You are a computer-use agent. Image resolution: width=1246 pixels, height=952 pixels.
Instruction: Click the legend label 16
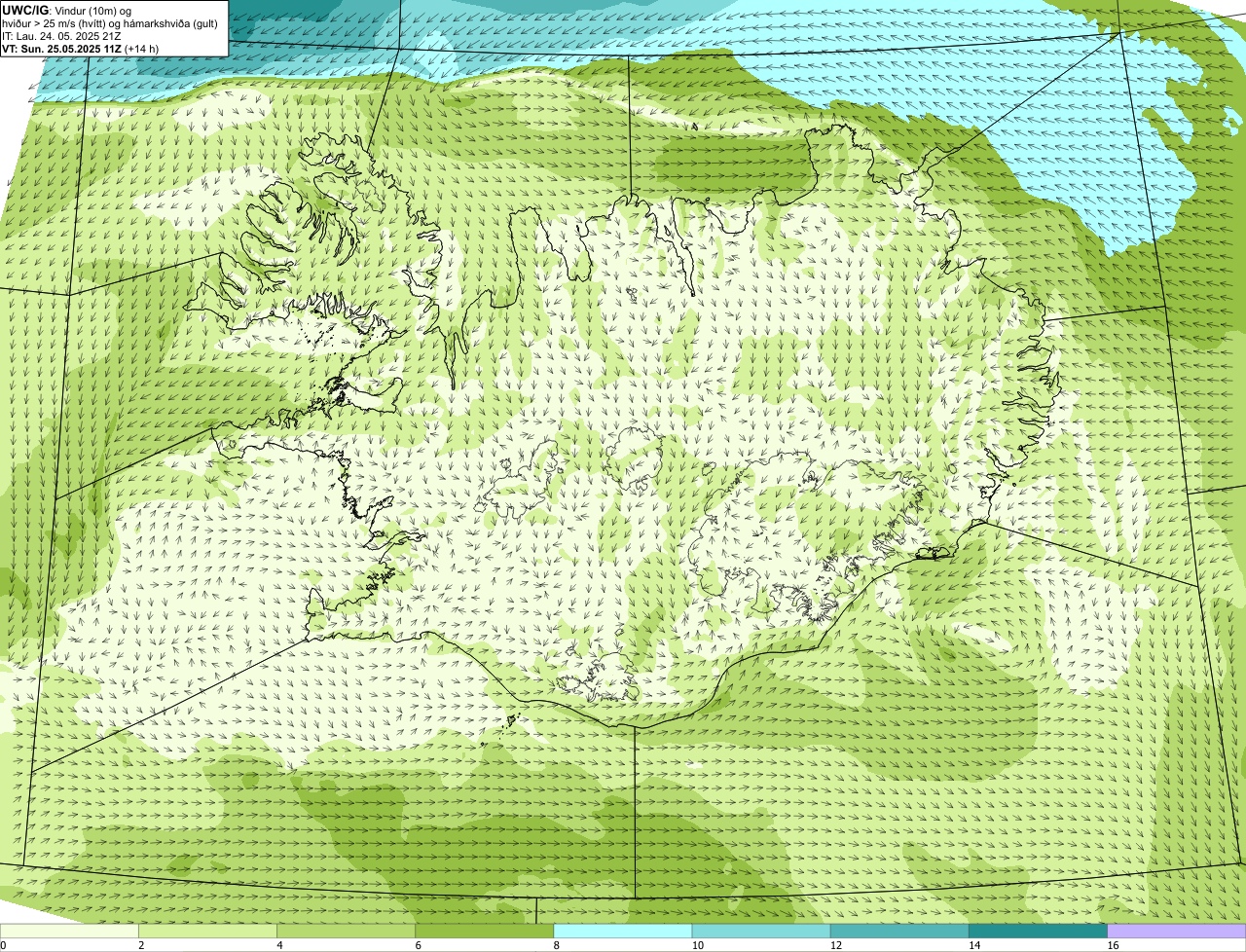click(x=1113, y=945)
